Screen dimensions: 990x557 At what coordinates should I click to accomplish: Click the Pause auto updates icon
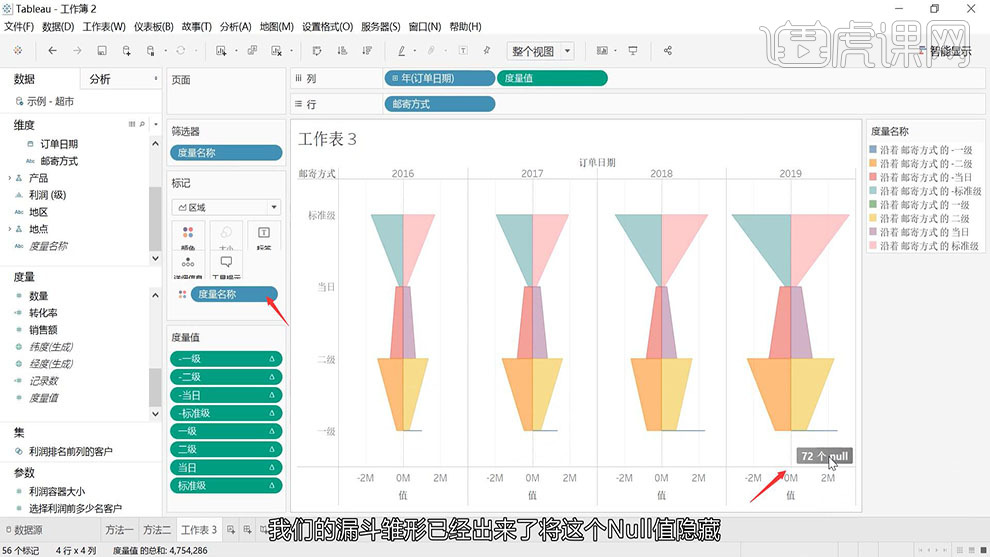pos(150,51)
